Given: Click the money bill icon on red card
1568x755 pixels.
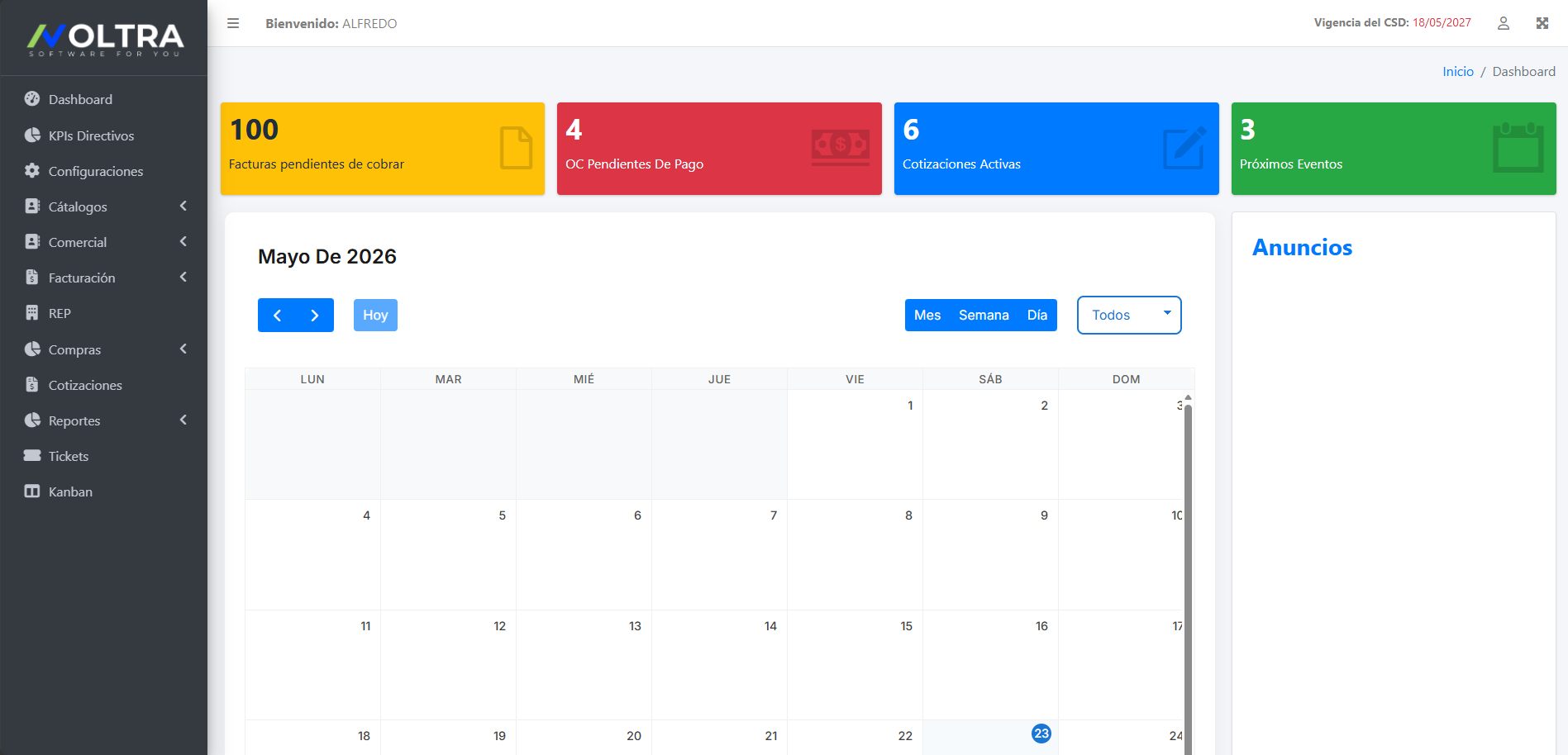Looking at the screenshot, I should pyautogui.click(x=841, y=148).
